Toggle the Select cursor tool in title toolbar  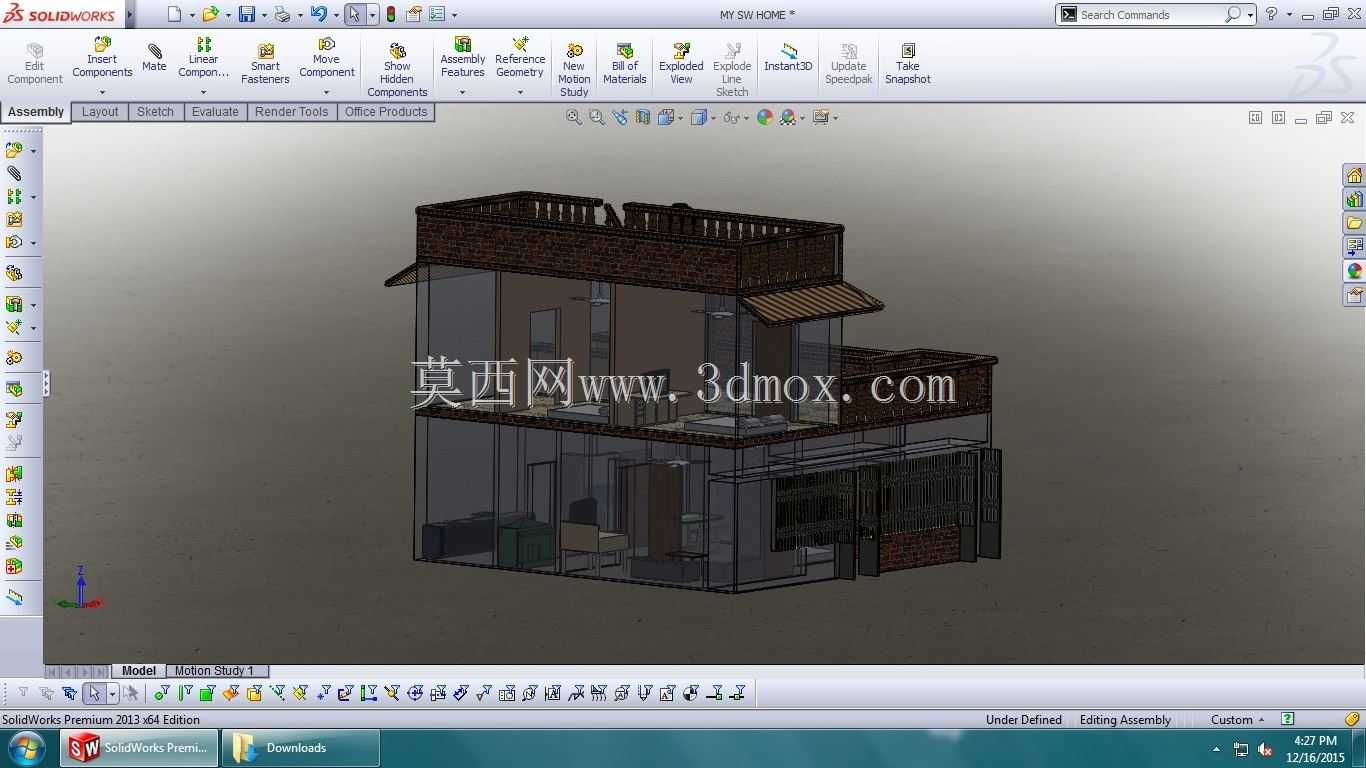(x=353, y=14)
